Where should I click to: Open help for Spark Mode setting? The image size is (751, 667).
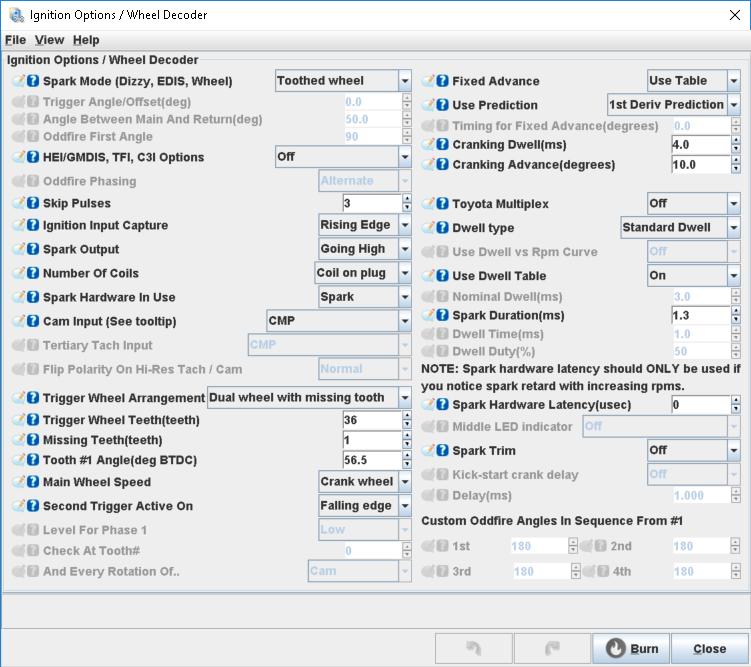[33, 81]
